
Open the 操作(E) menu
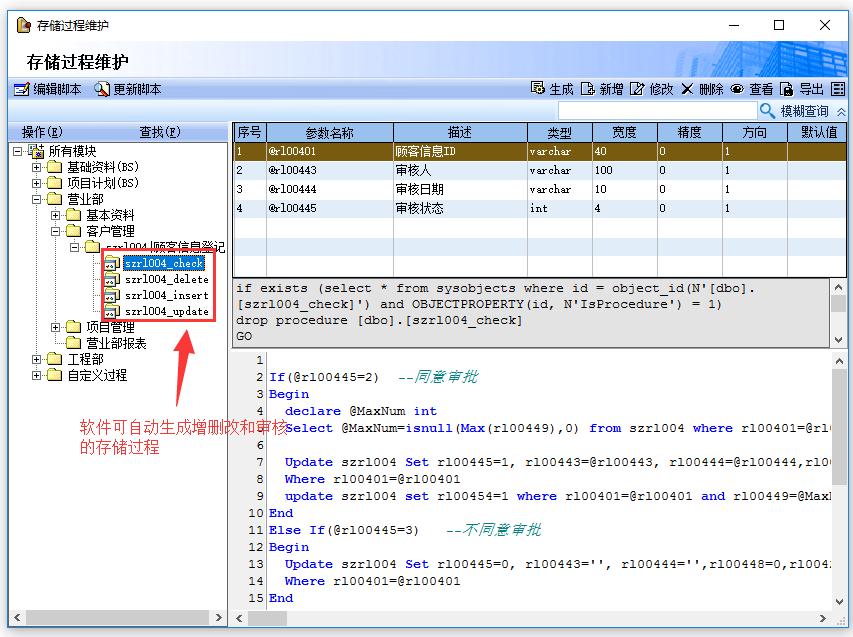[x=42, y=132]
